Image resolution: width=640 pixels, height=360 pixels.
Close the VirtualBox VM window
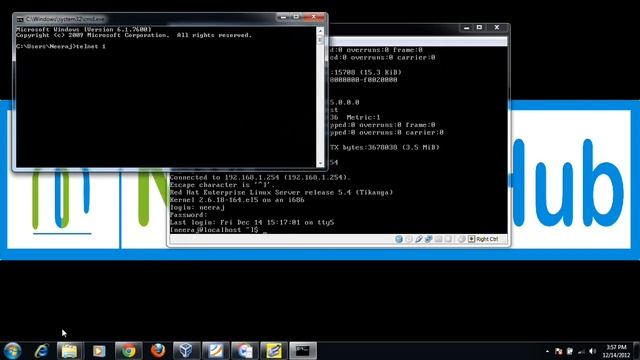(497, 27)
